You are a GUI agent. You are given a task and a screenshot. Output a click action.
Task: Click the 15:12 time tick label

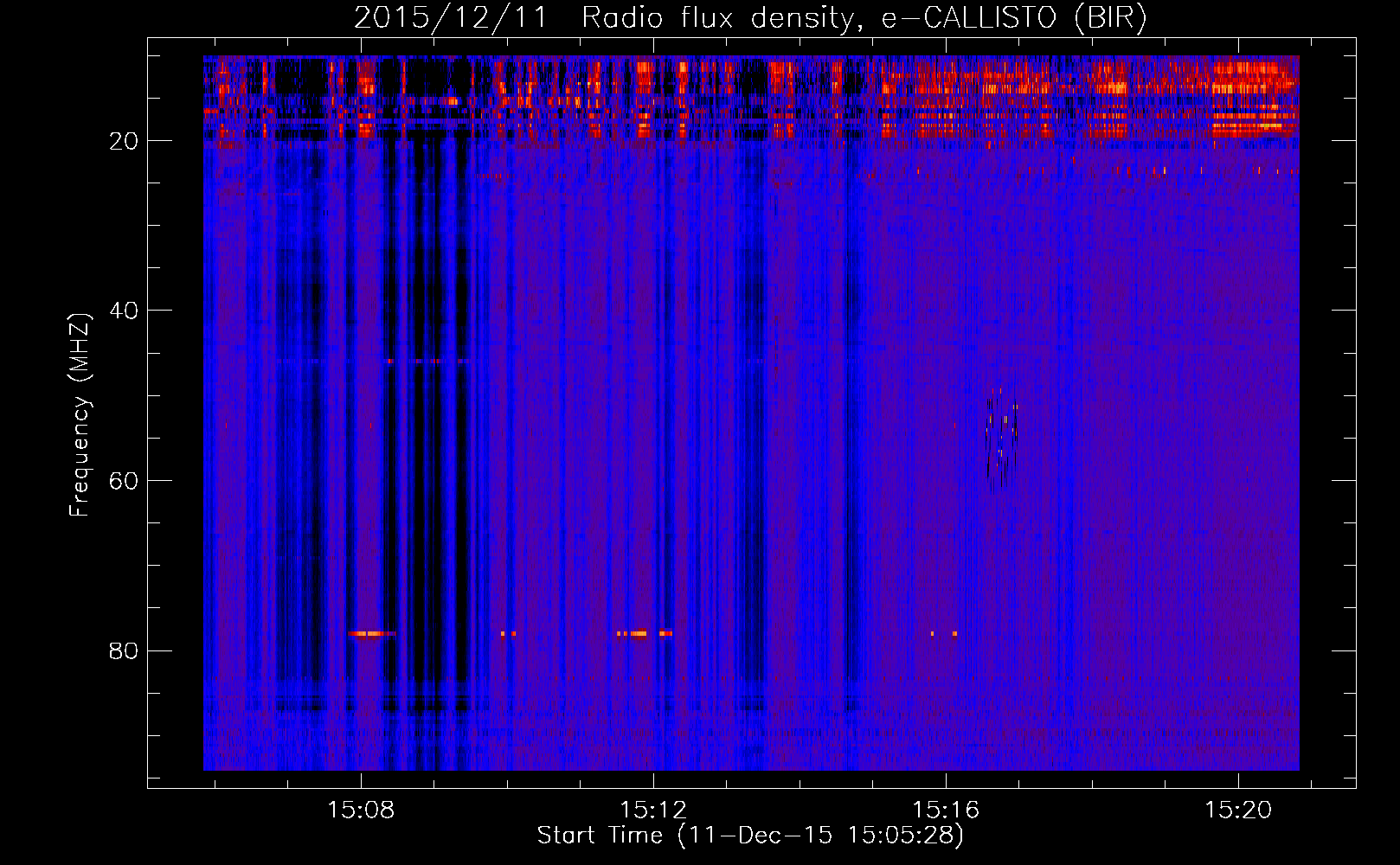coord(653,810)
